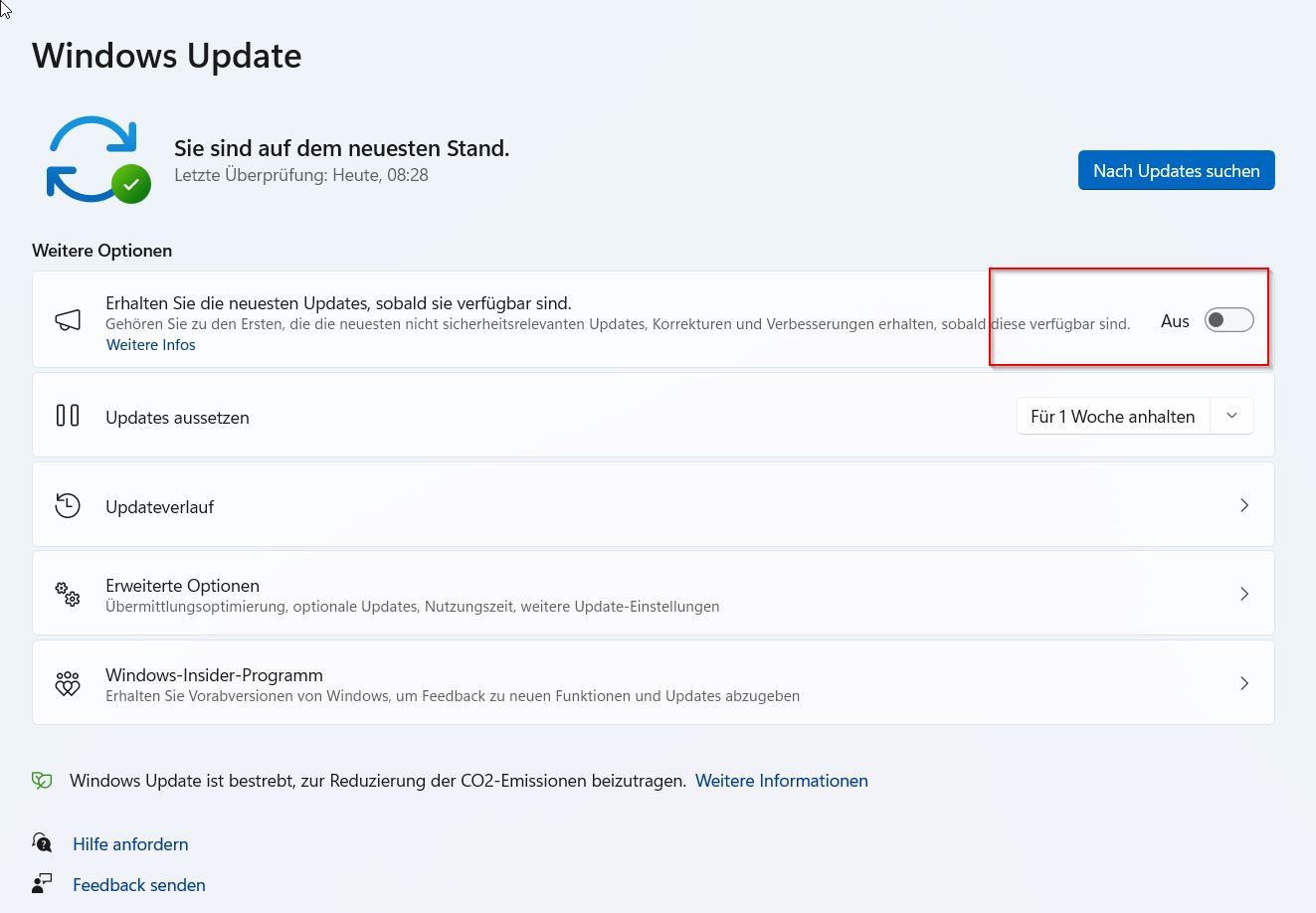Click the gears icon for Erweiterte Optionen
Screen dimensions: 1316x913
pos(68,595)
